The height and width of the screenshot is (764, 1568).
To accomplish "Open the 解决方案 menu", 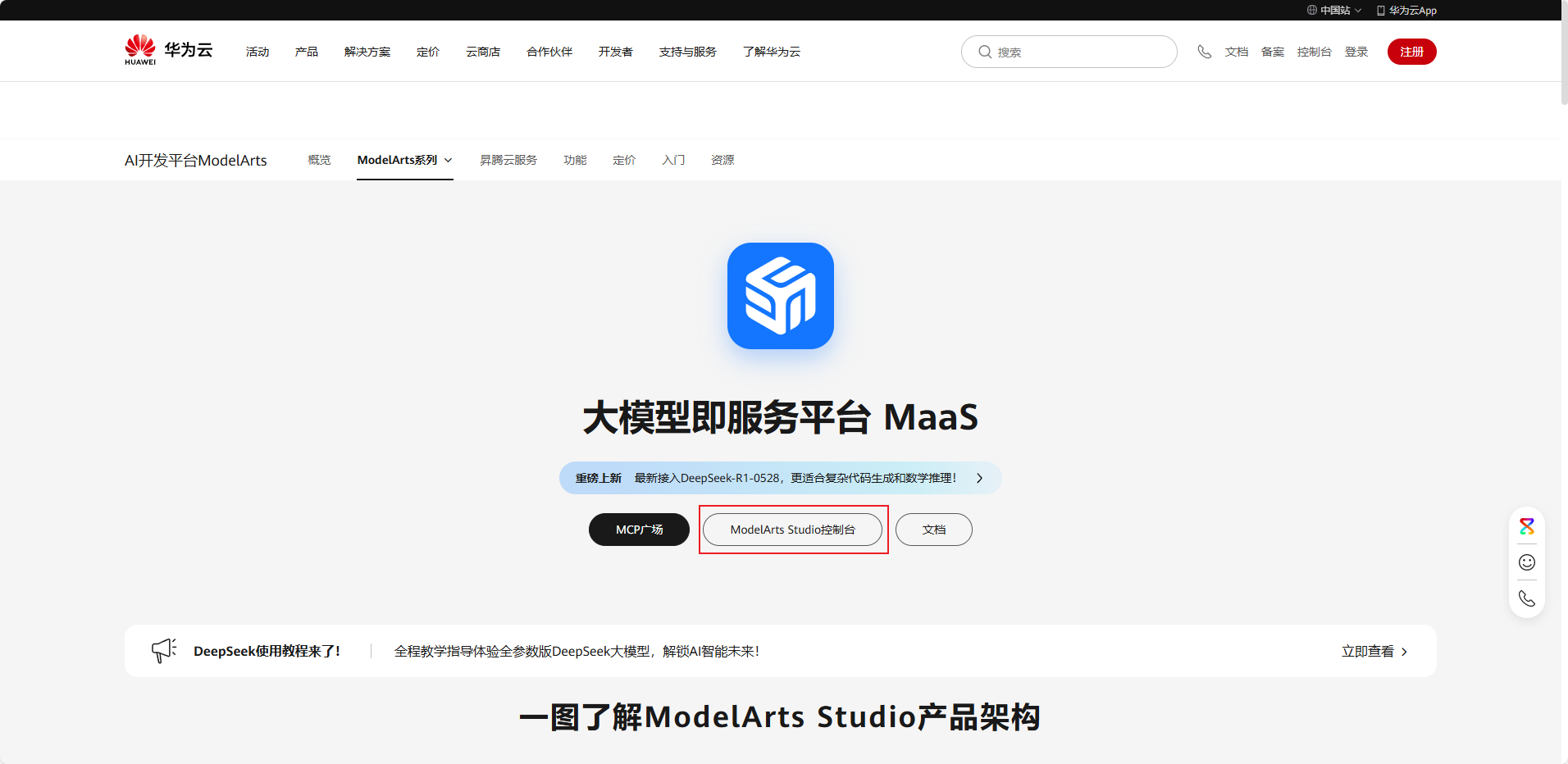I will [x=367, y=52].
